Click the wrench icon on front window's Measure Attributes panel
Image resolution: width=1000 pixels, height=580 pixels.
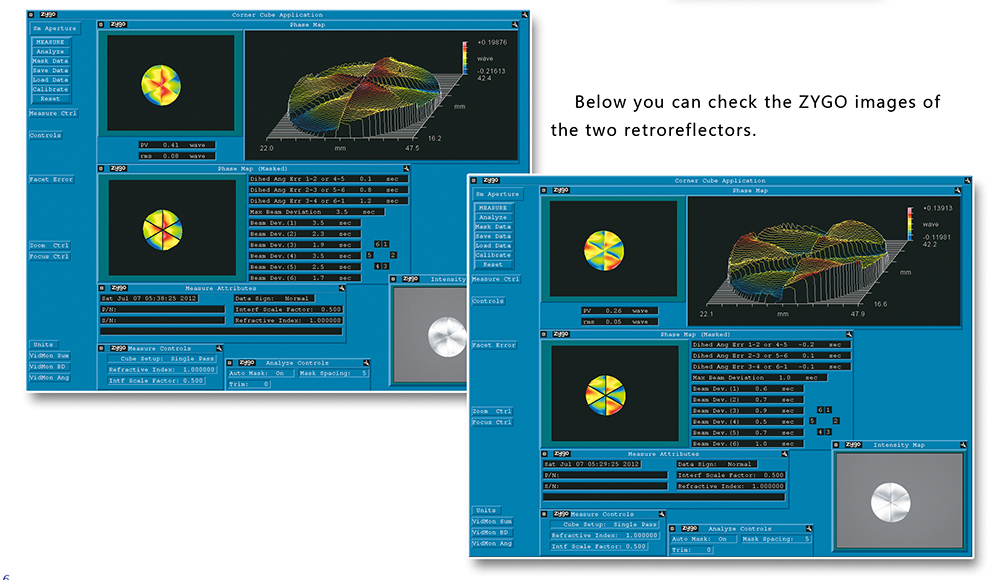(x=787, y=454)
